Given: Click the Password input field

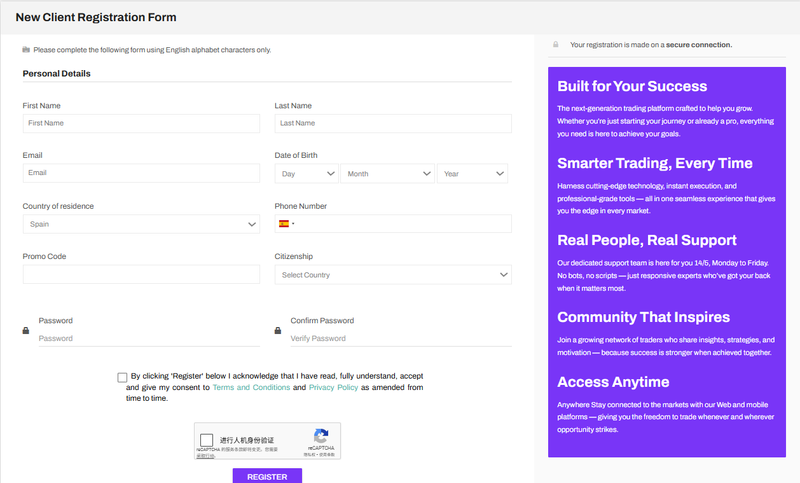Looking at the screenshot, I should click(149, 338).
